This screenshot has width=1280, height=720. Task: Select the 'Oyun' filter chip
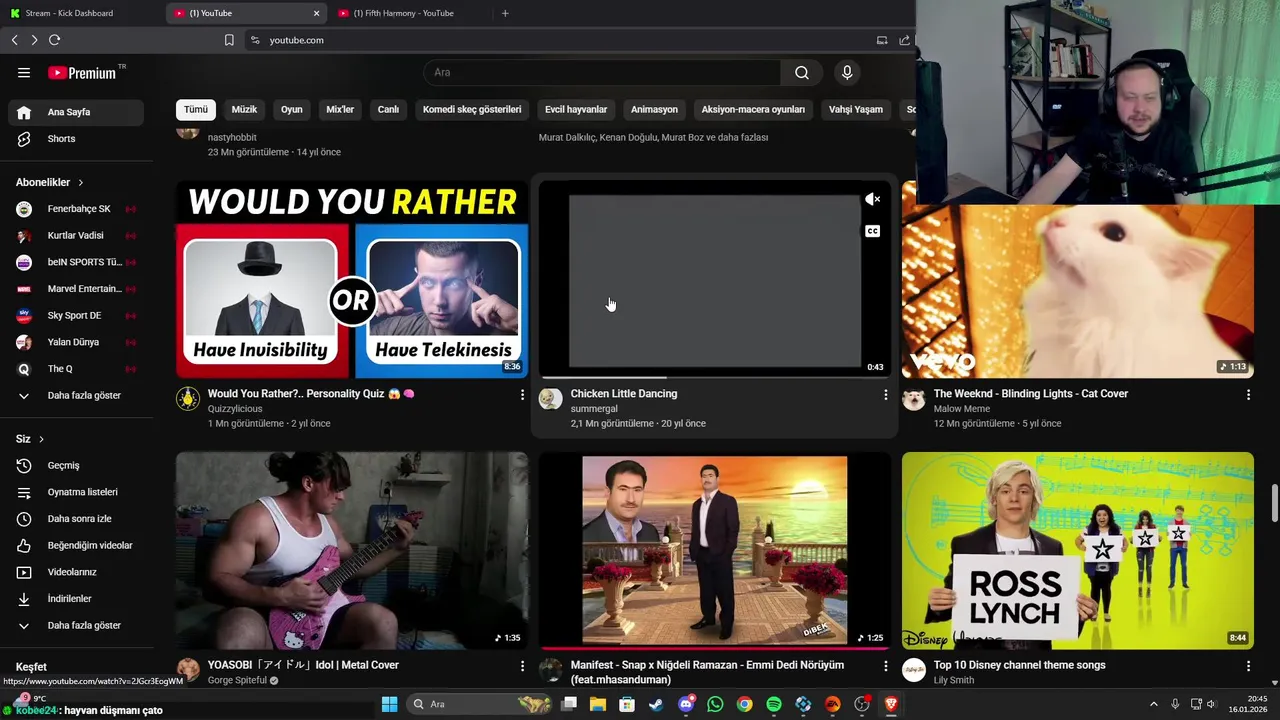(x=291, y=109)
